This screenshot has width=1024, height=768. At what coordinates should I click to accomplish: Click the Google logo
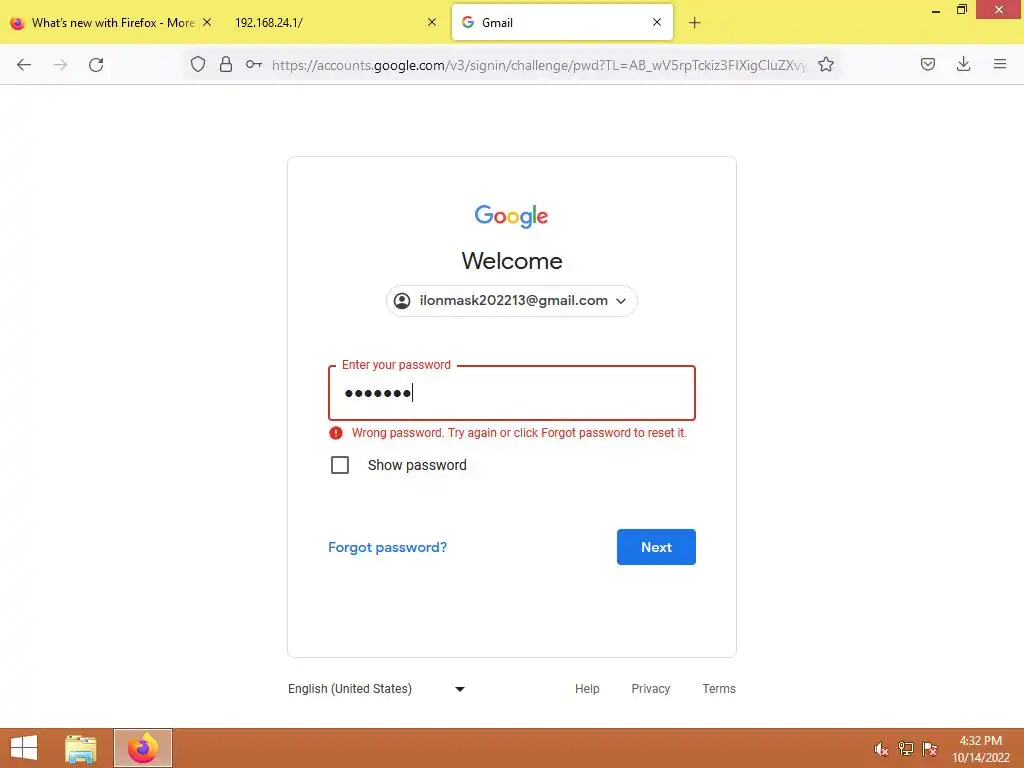(511, 216)
